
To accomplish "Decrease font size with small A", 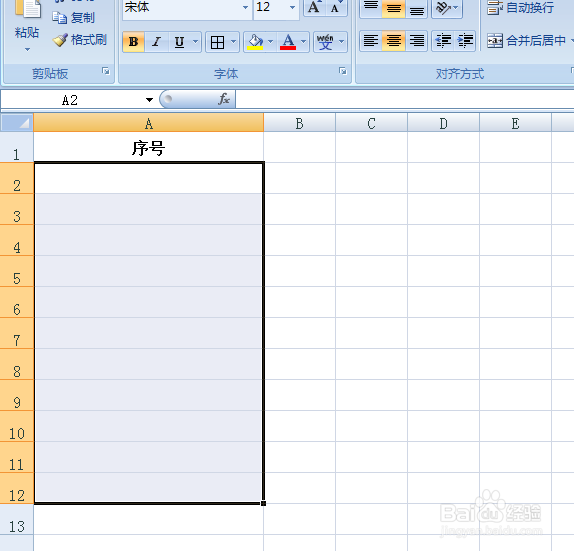I will (x=335, y=7).
